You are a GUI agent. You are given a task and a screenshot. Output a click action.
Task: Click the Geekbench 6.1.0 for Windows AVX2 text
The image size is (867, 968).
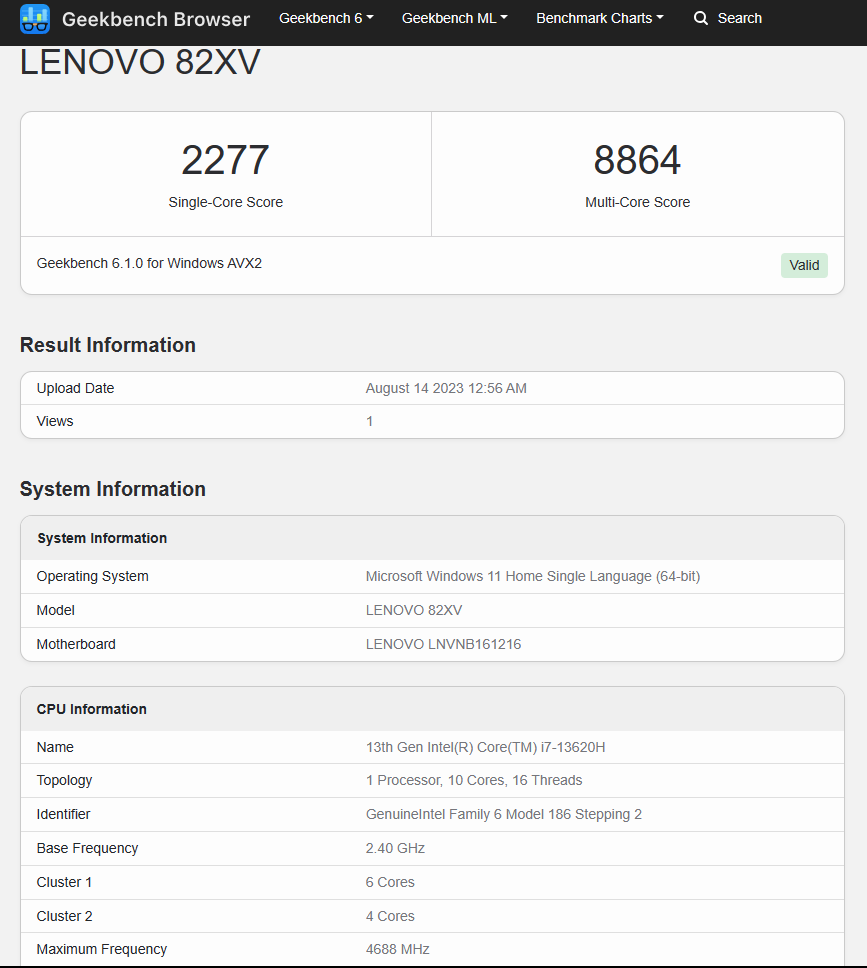coord(149,264)
